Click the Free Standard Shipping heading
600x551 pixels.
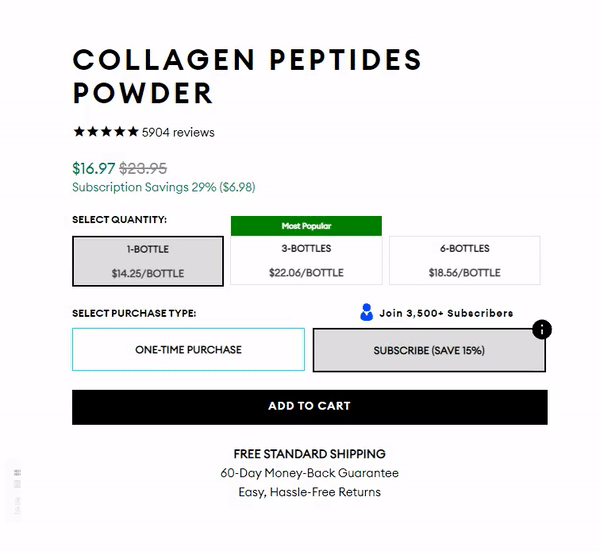click(309, 454)
